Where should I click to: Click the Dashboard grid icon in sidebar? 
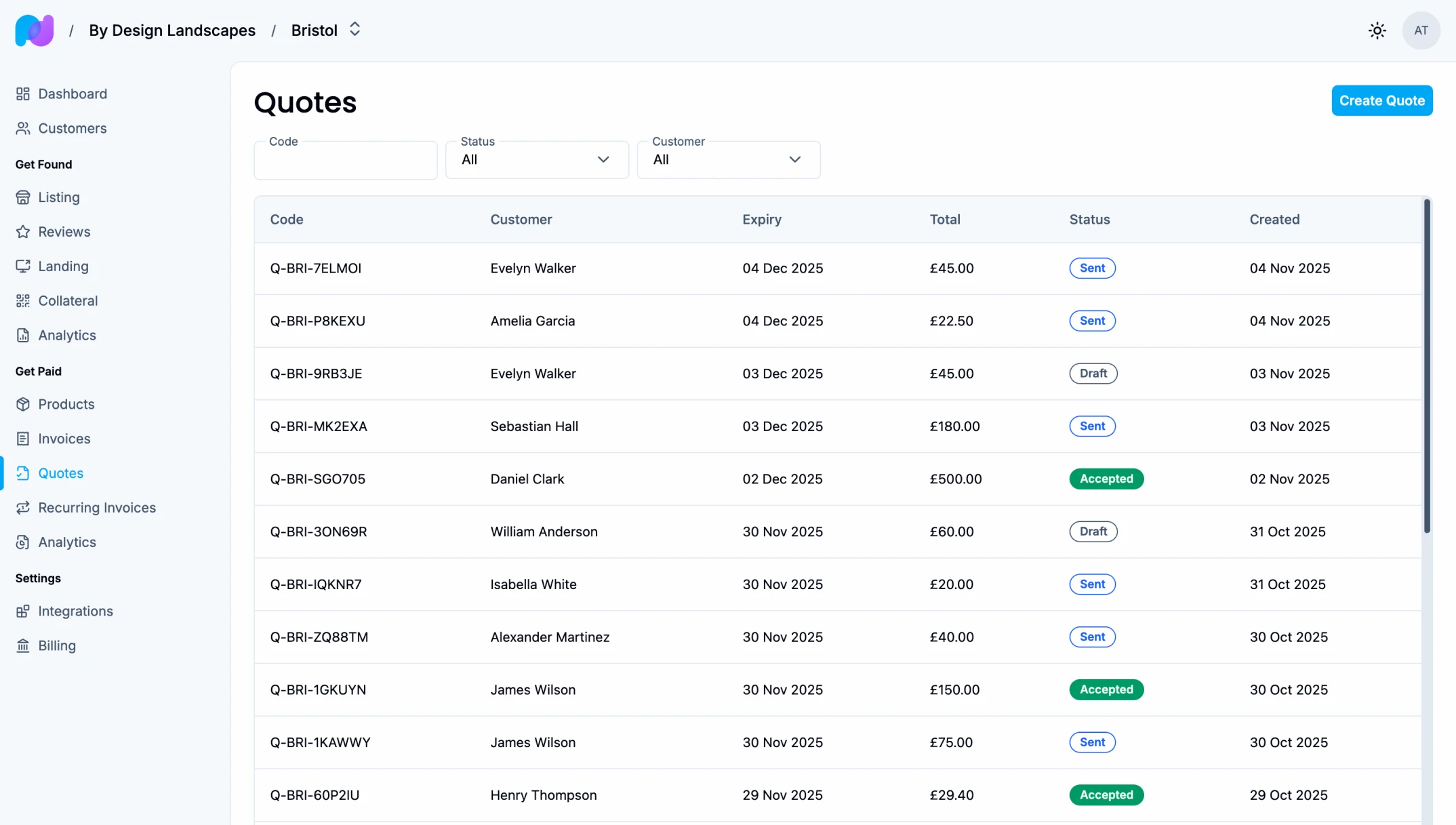pos(23,94)
